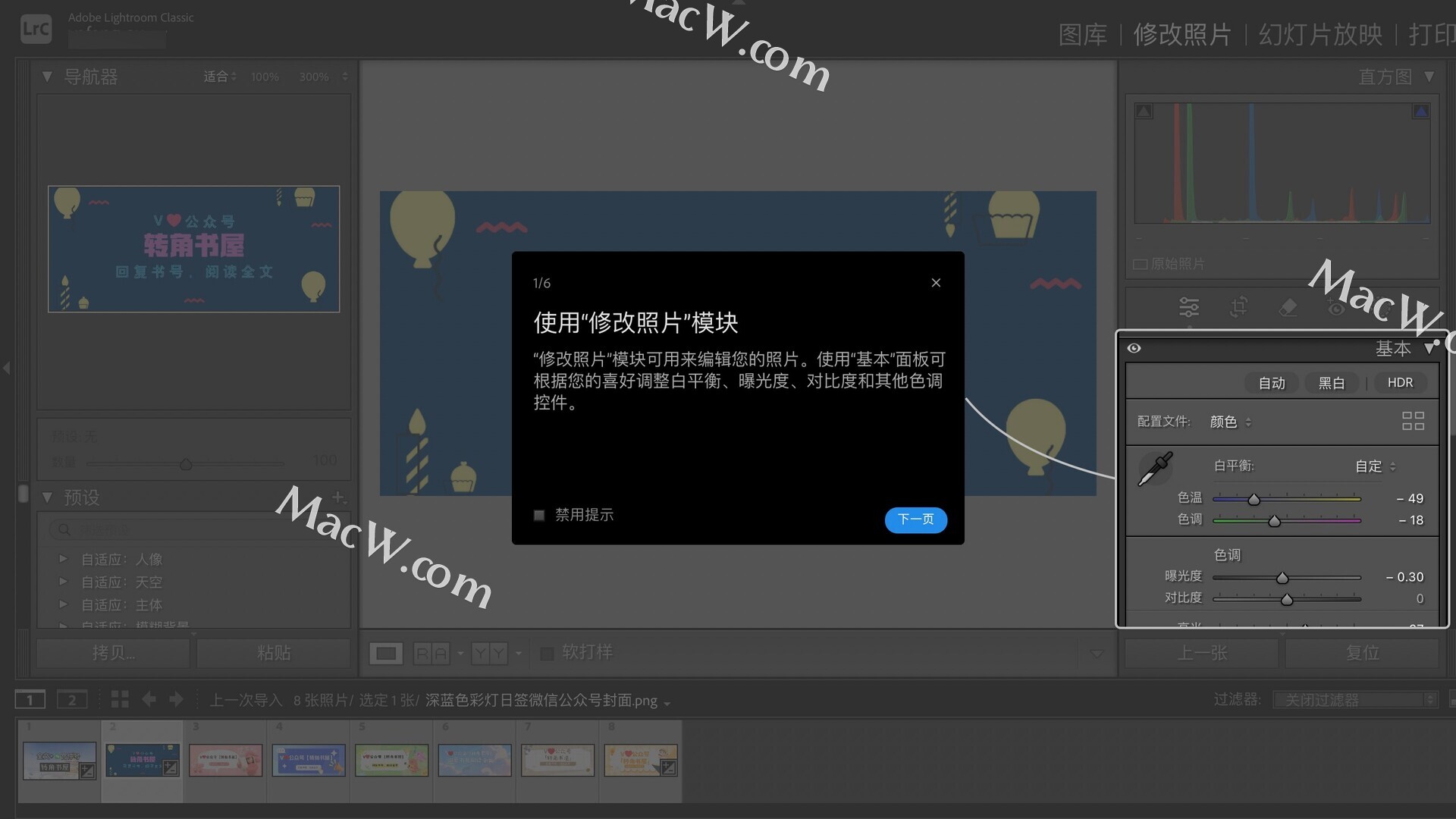Click the 色调 tint slider handle
The height and width of the screenshot is (819, 1456).
[x=1274, y=521]
